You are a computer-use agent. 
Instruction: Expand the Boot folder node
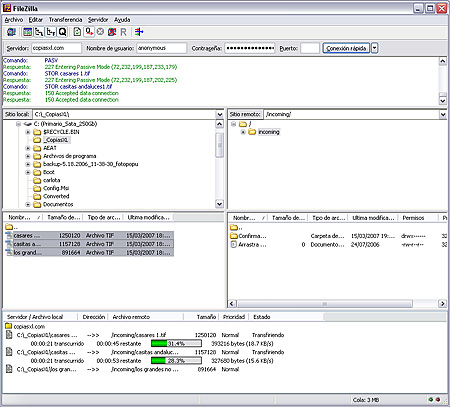(28, 172)
